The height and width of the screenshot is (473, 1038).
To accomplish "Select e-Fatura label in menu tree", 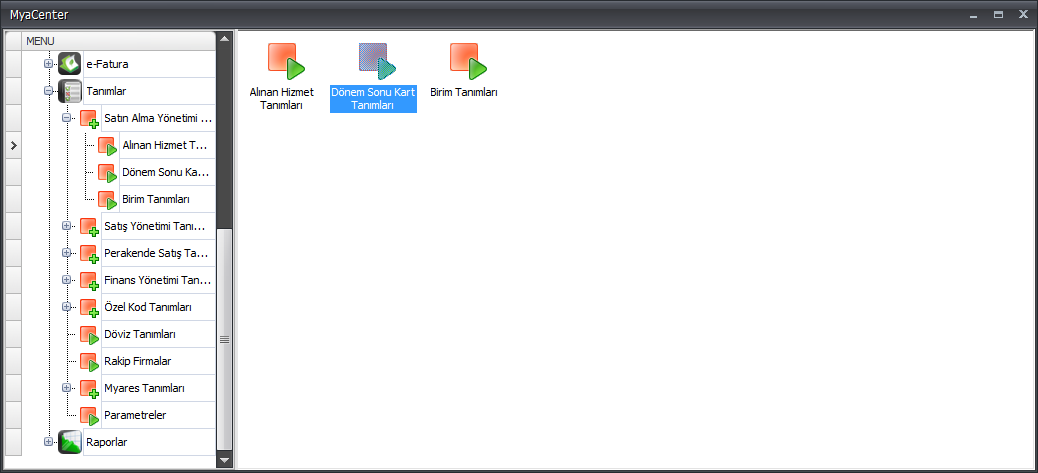I will click(x=107, y=65).
